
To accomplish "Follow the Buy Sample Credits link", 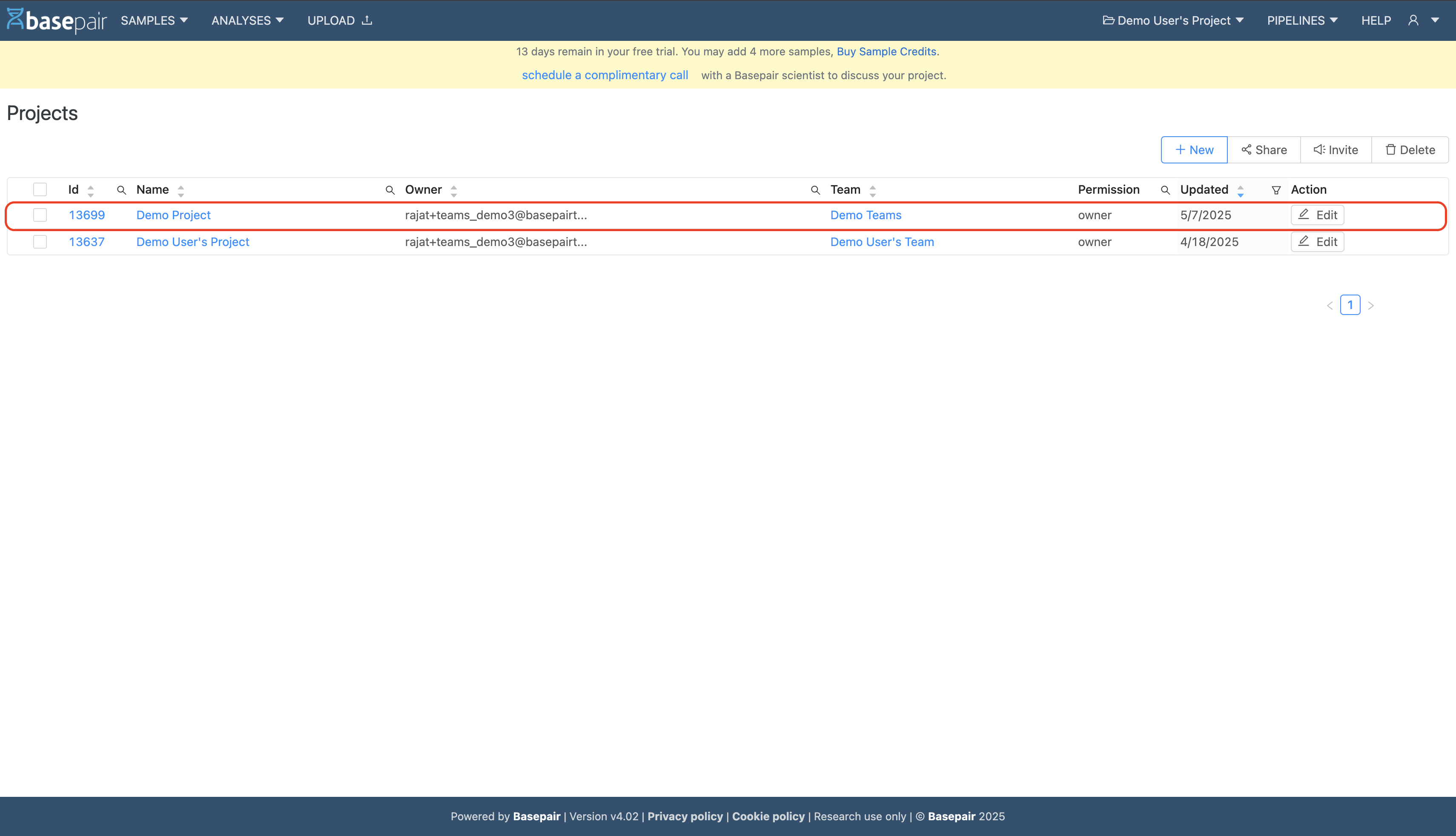I will [886, 52].
